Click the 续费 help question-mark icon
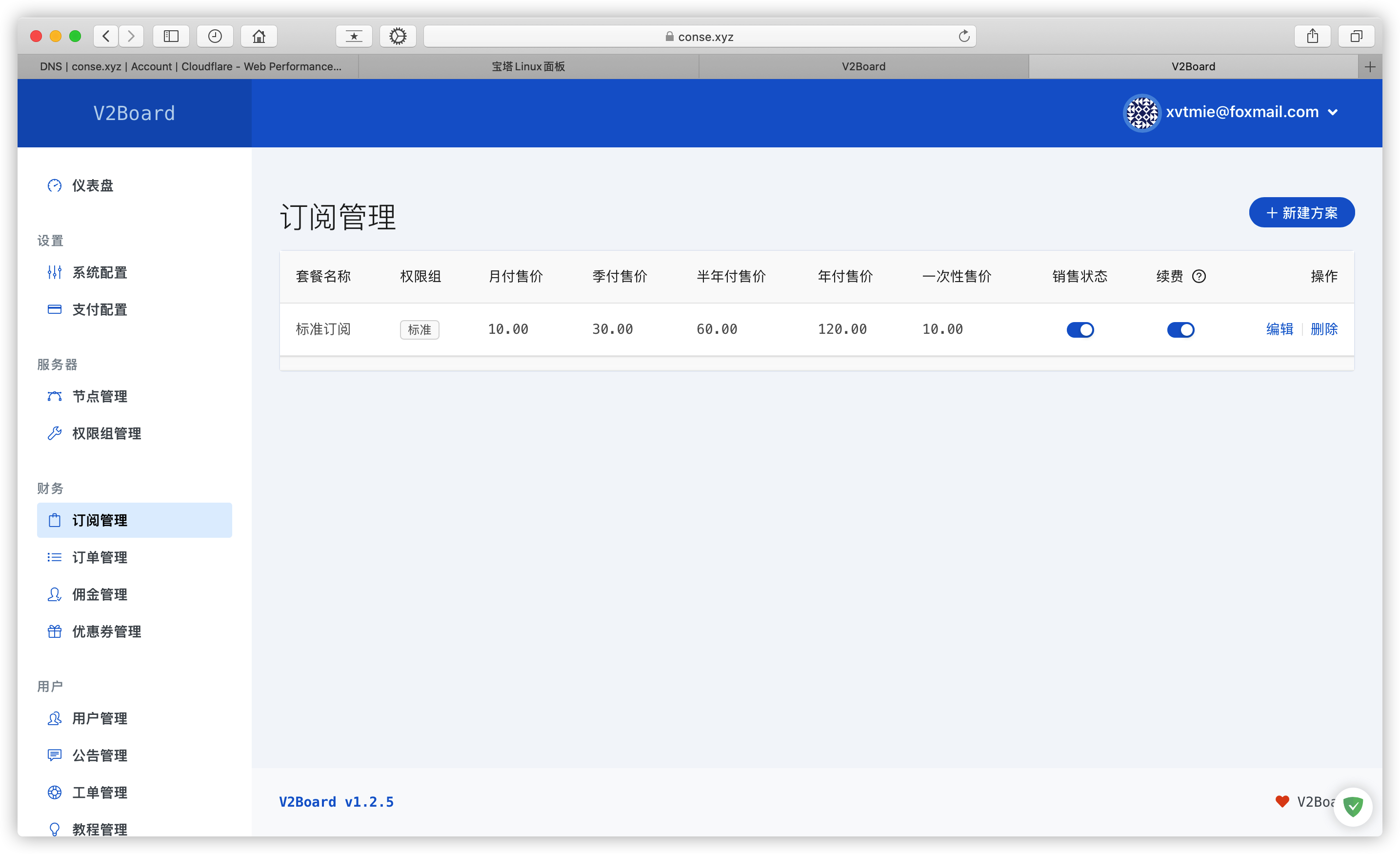The image size is (1400, 854). [1199, 276]
